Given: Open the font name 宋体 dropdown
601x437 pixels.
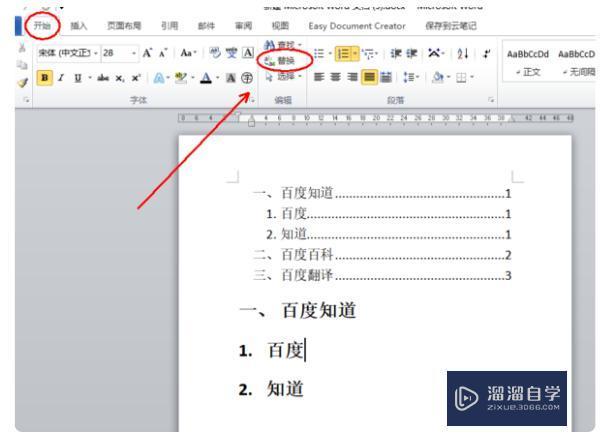Looking at the screenshot, I should click(96, 53).
